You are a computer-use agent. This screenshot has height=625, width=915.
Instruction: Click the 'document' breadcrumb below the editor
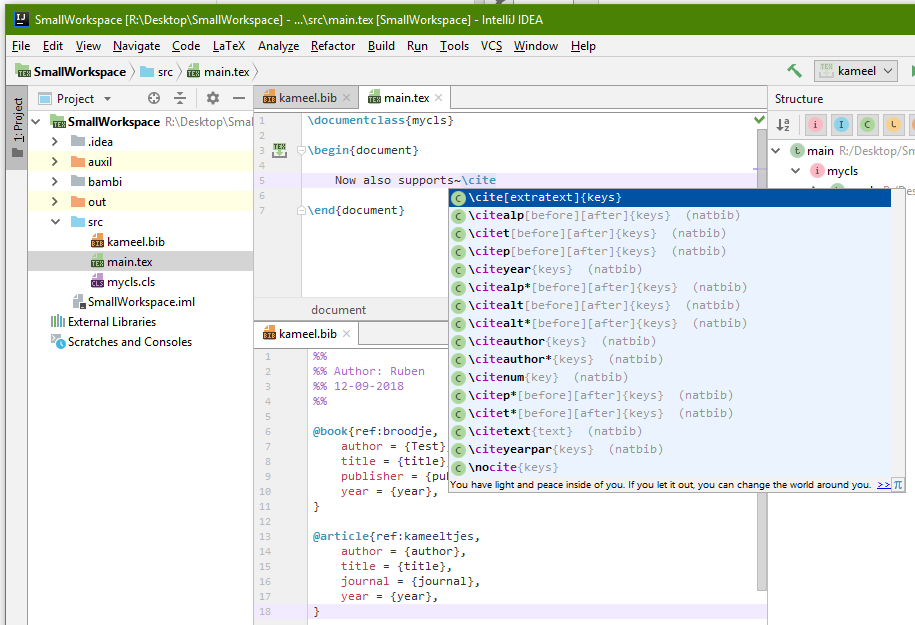click(x=338, y=310)
